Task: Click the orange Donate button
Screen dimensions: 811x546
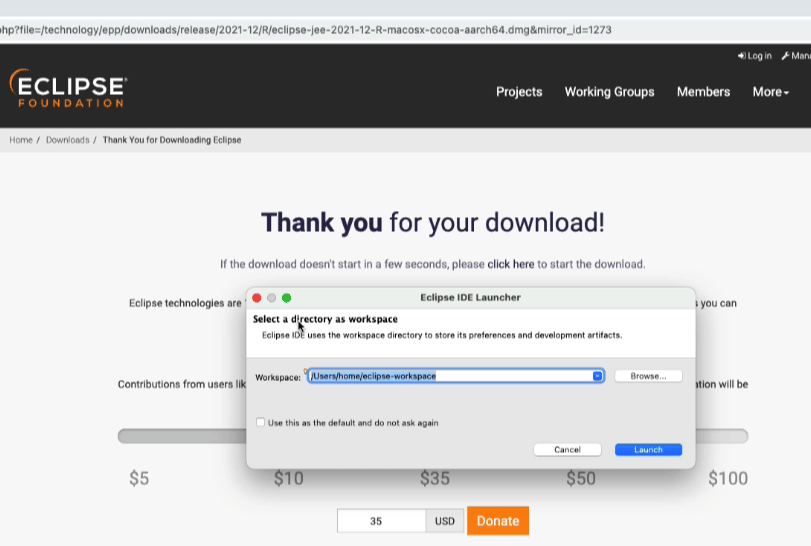Action: tap(498, 521)
